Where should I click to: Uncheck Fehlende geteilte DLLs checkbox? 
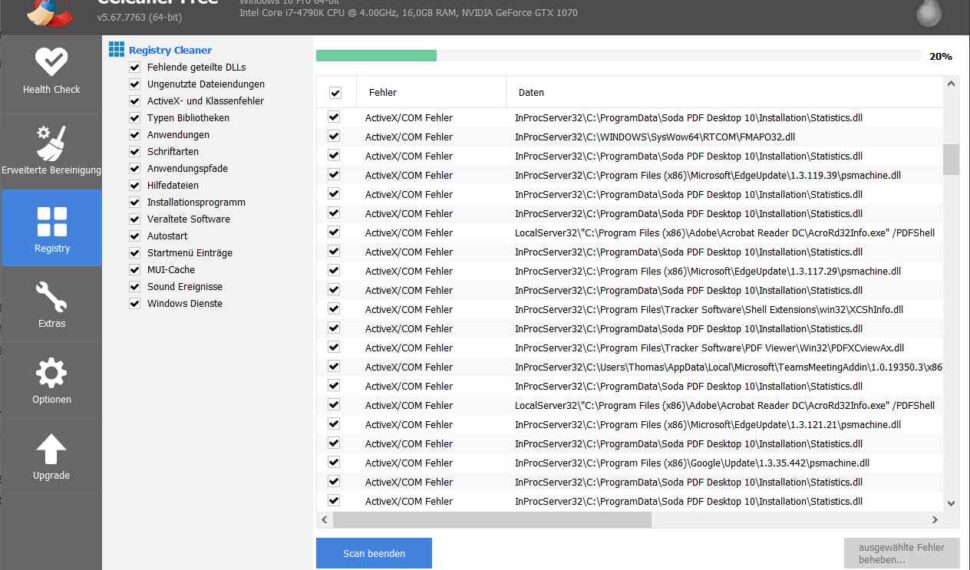click(x=135, y=67)
